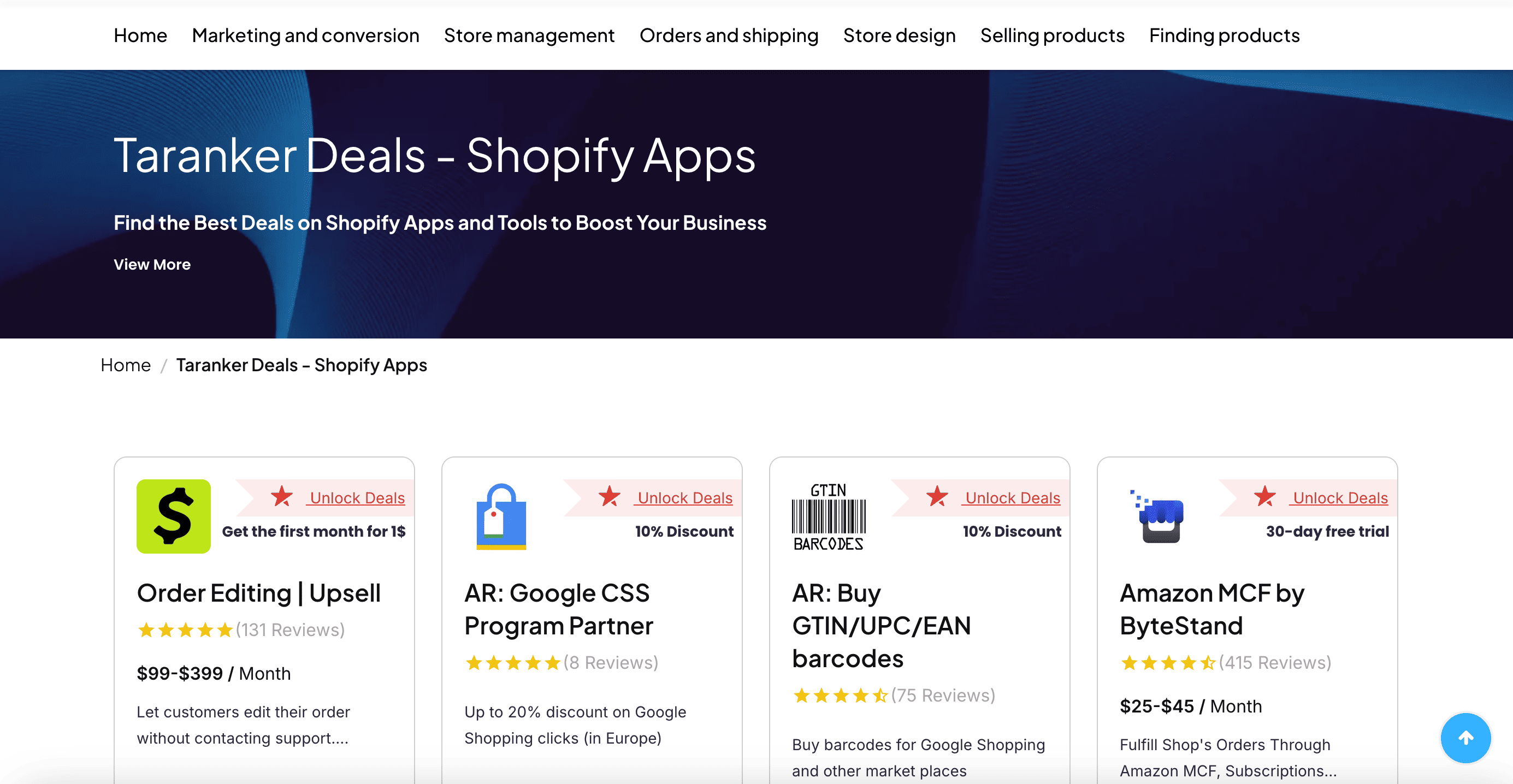Image resolution: width=1513 pixels, height=784 pixels.
Task: Click "$25-$45 / Month" price
Action: click(1191, 706)
